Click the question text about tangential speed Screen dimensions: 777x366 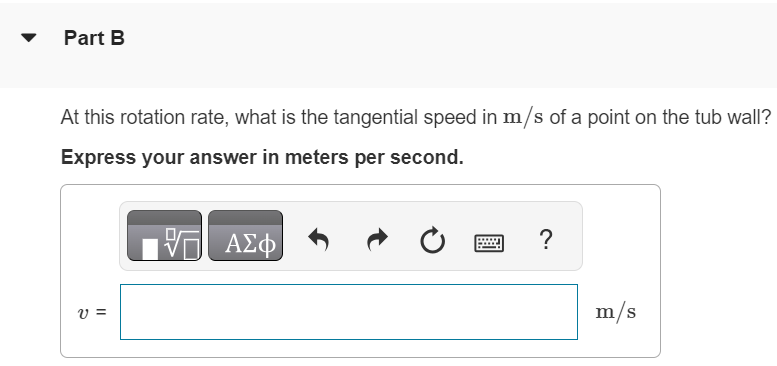[x=416, y=118]
